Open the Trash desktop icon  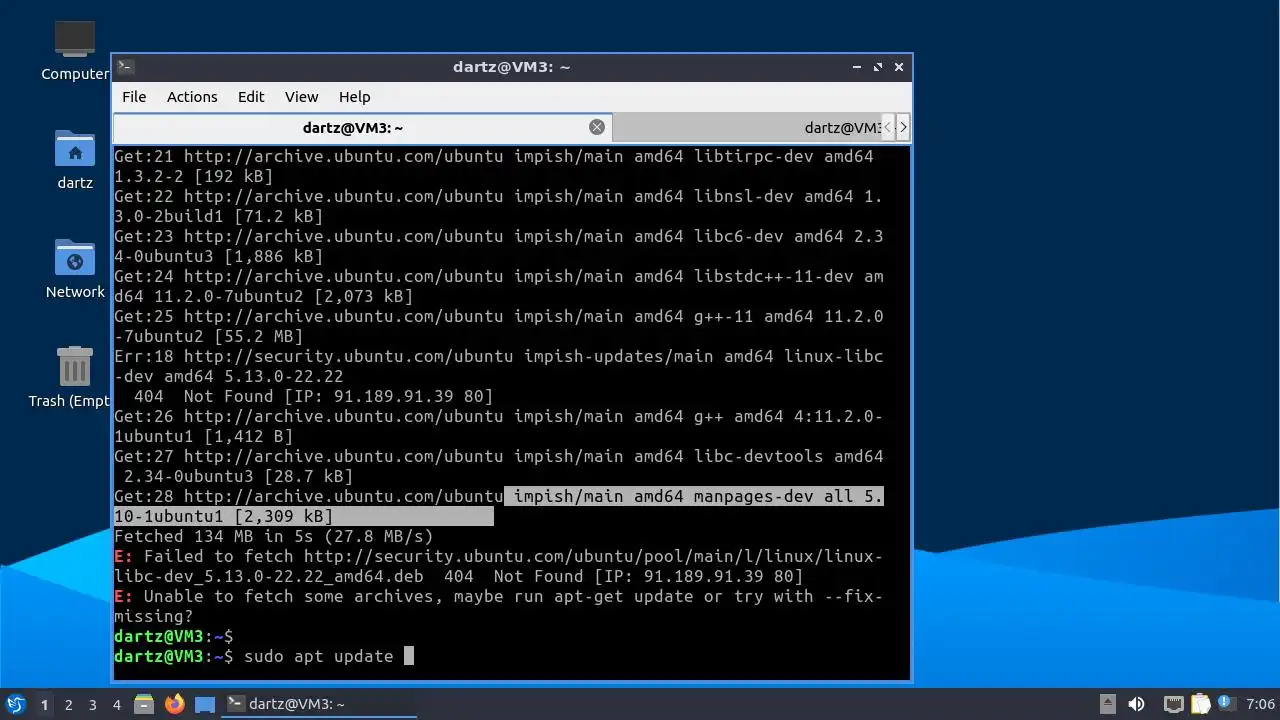point(75,366)
